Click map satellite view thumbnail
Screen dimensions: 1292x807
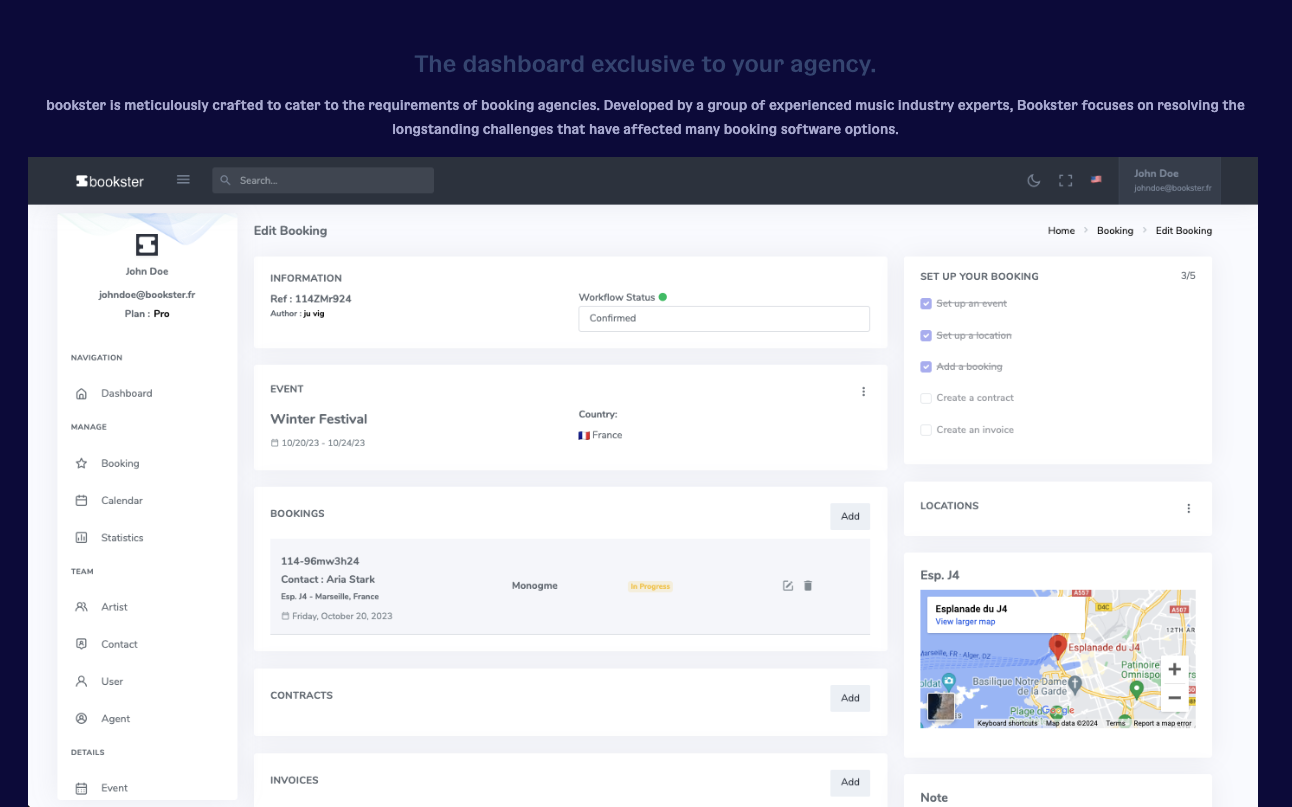coord(941,706)
